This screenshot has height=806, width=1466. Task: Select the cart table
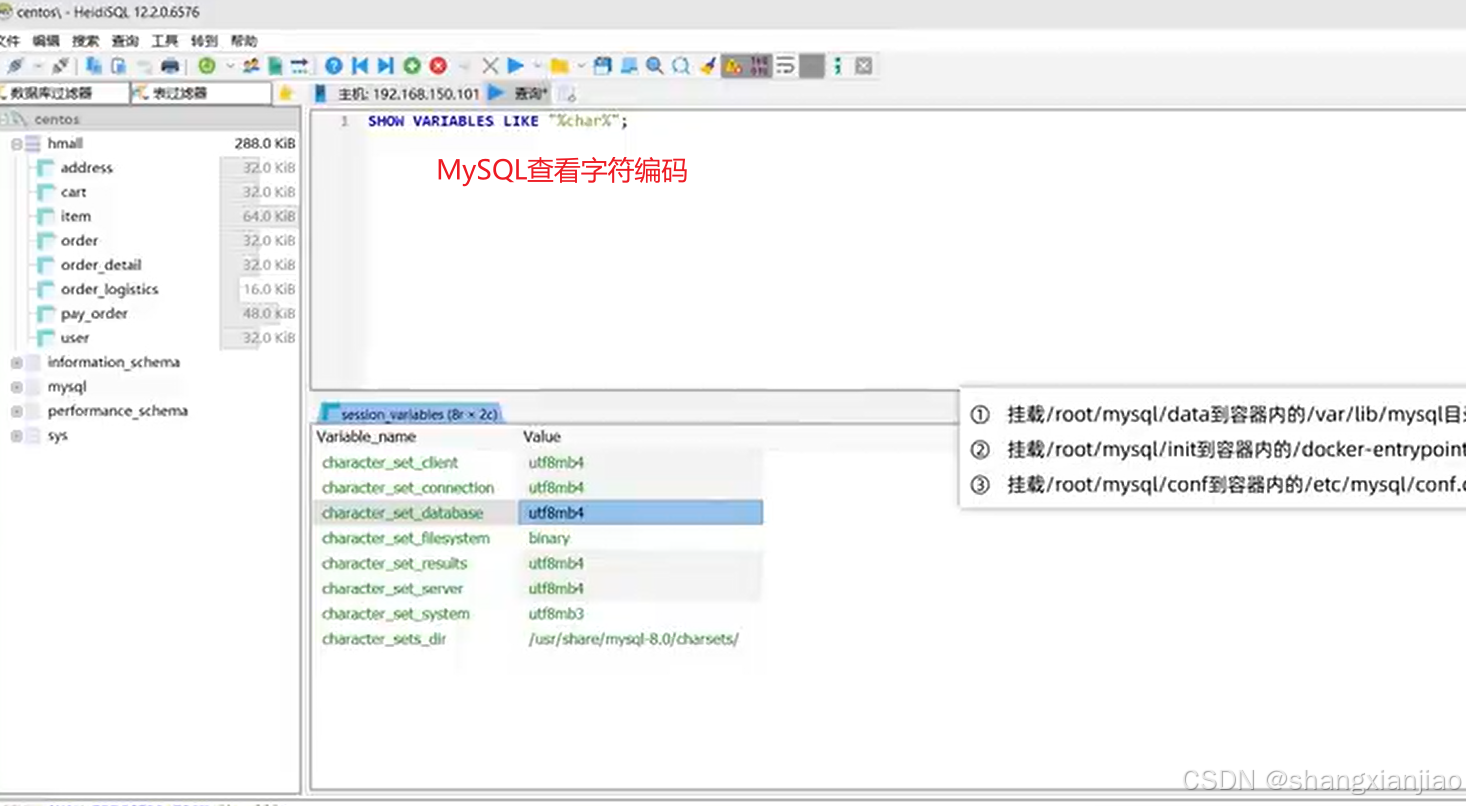pyautogui.click(x=73, y=192)
